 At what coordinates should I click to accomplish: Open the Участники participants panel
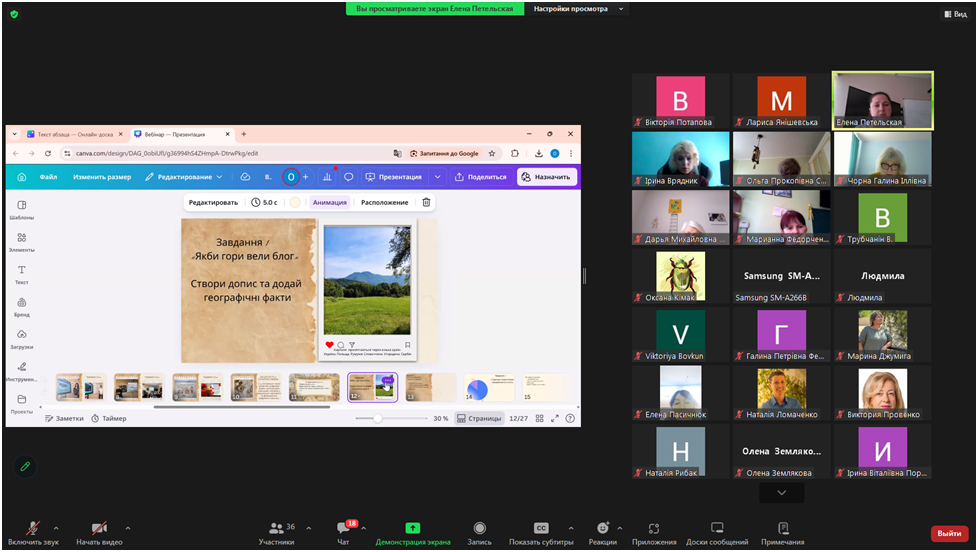[276, 529]
